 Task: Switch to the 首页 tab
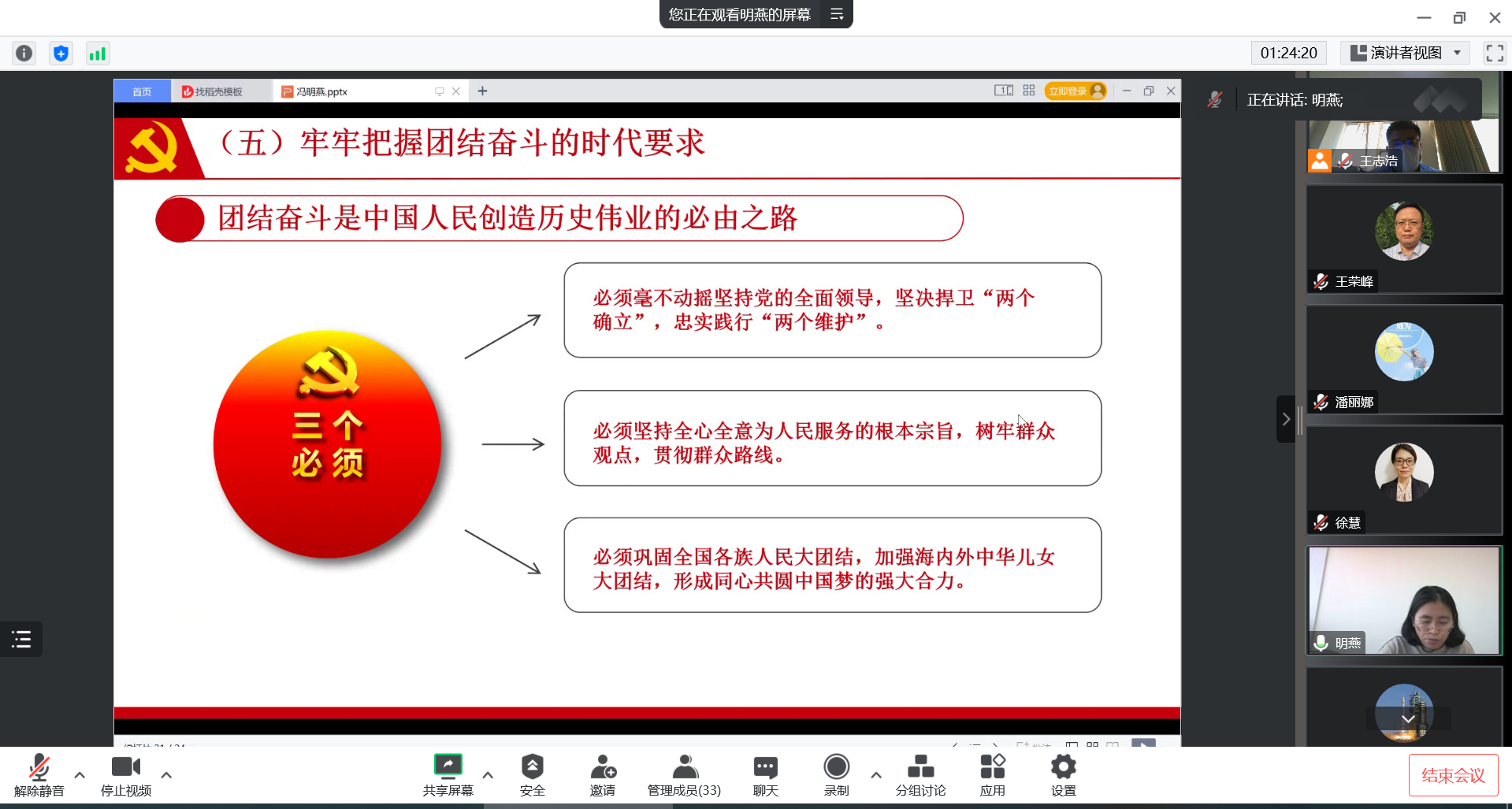tap(142, 92)
